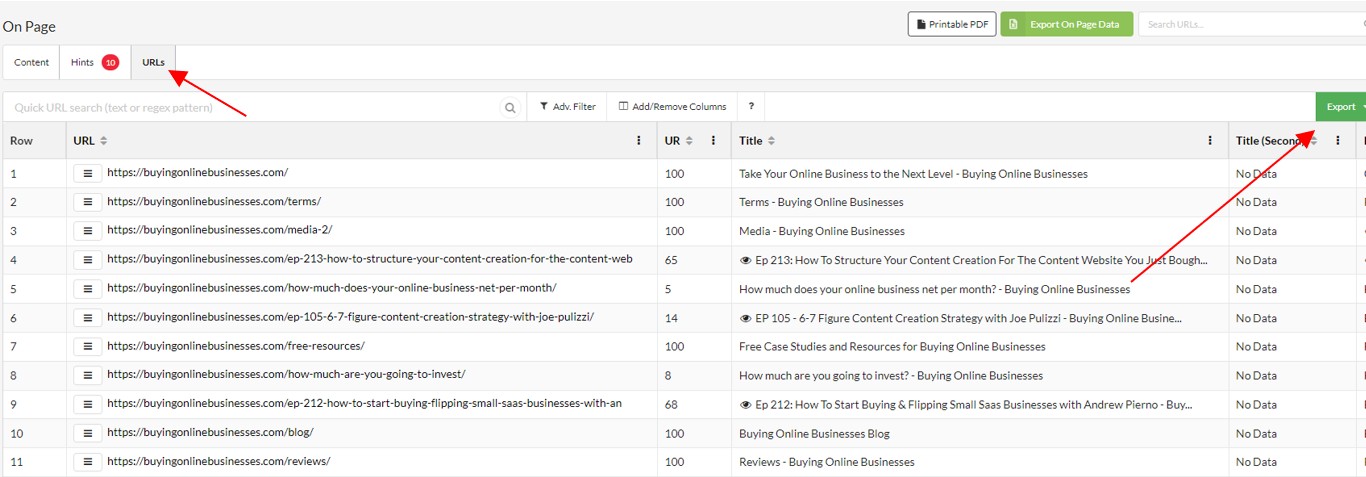This screenshot has width=1366, height=477.
Task: Open row menu icon for ep-212 URL
Action: [87, 405]
